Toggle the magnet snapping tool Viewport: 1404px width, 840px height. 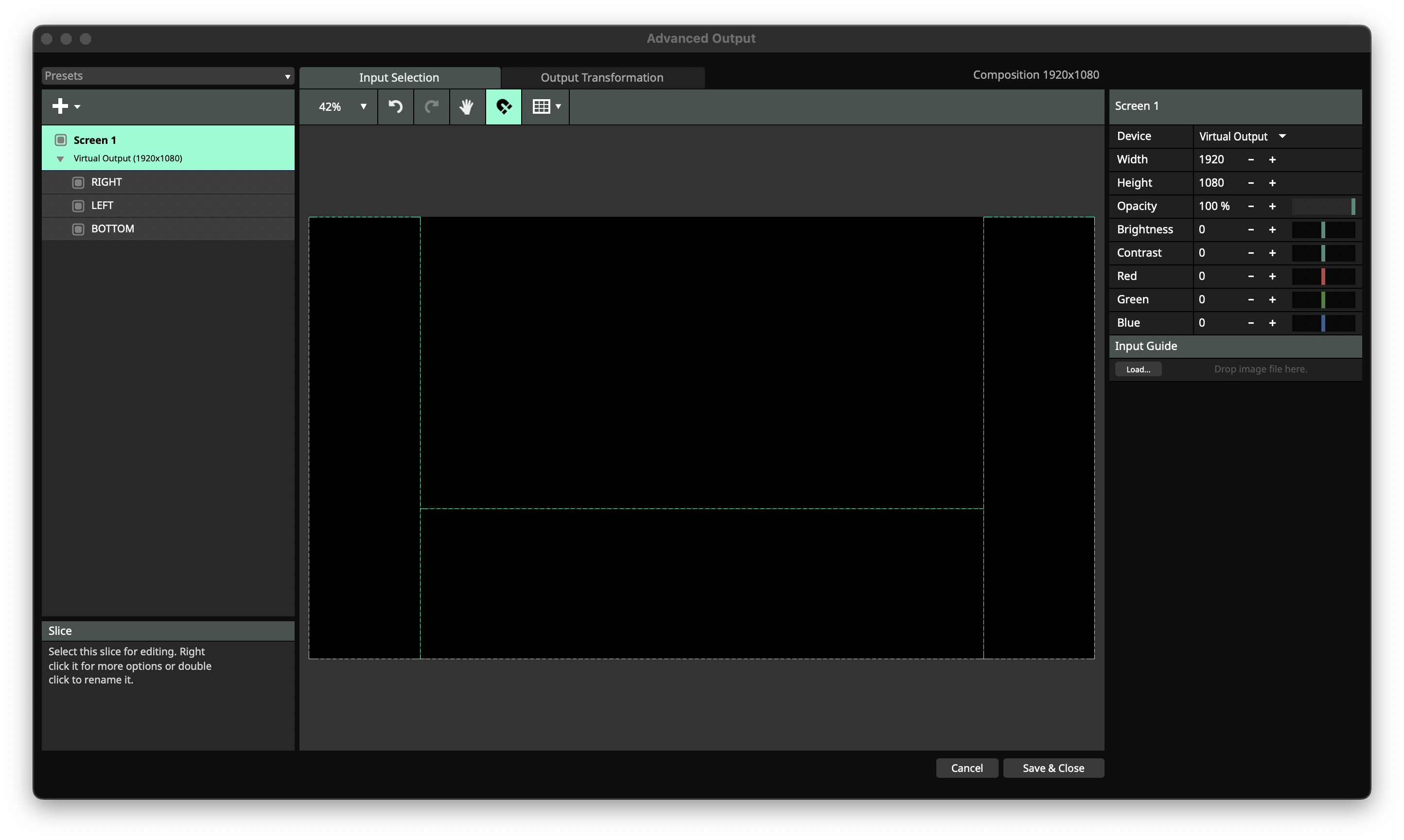(503, 106)
